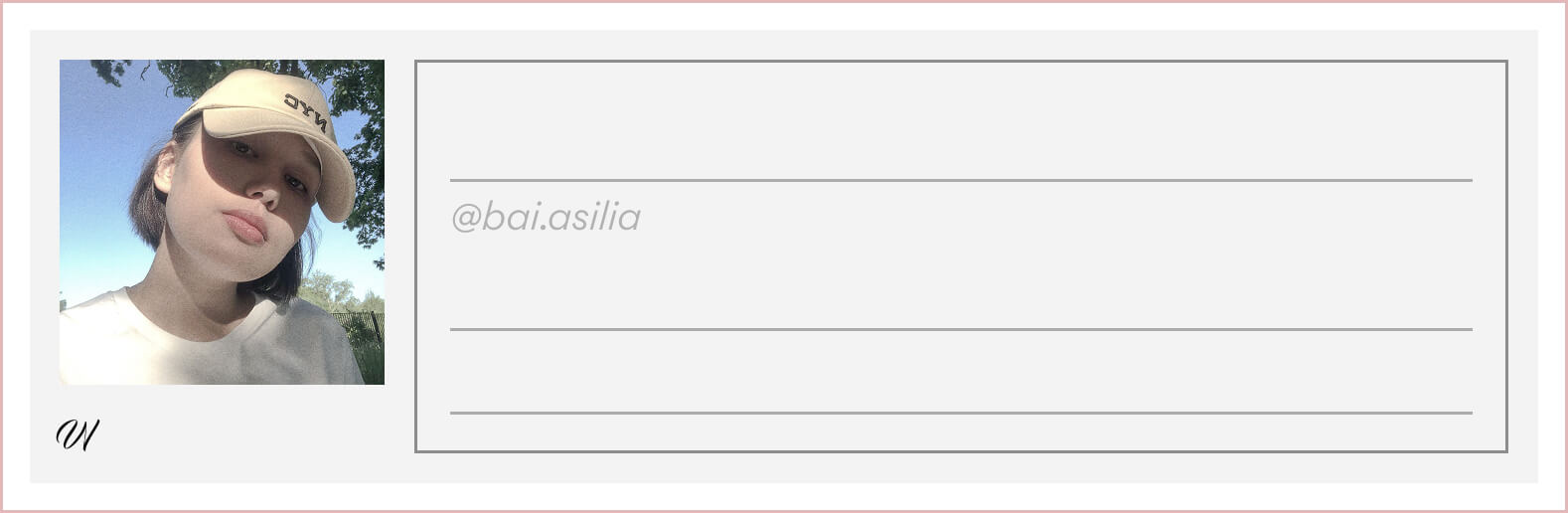Click the bottom horizontal divider line
Viewport: 1568px width, 513px height.
[960, 413]
